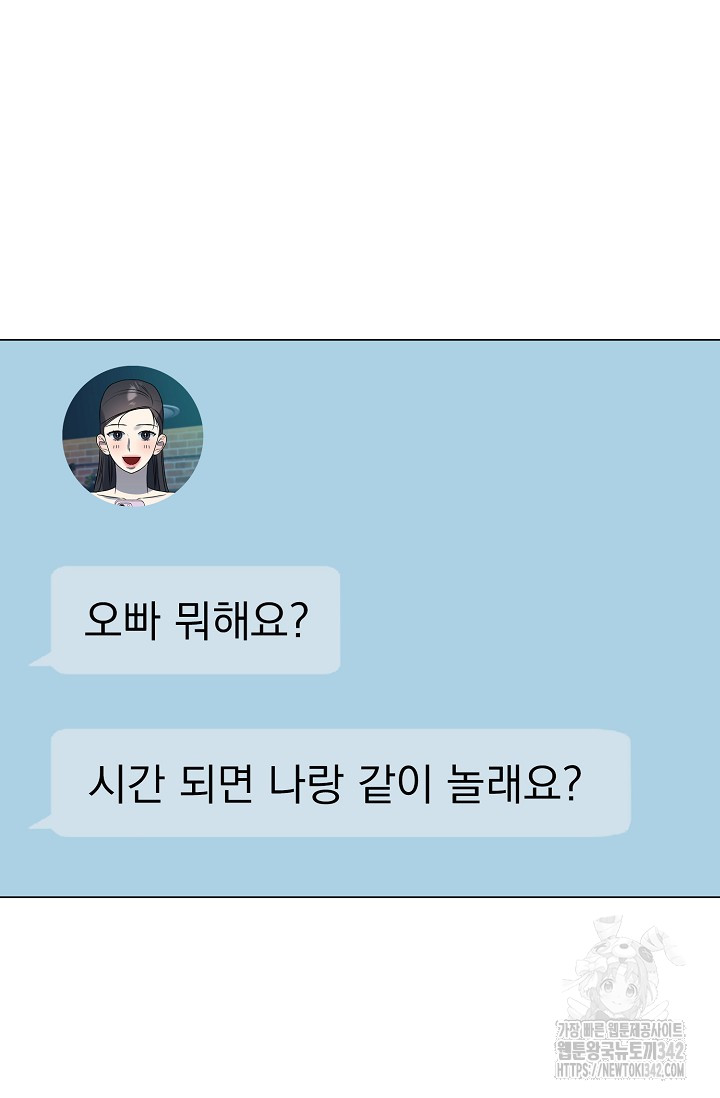Click the word 같이 in second message
The width and height of the screenshot is (720, 1098).
[x=394, y=783]
